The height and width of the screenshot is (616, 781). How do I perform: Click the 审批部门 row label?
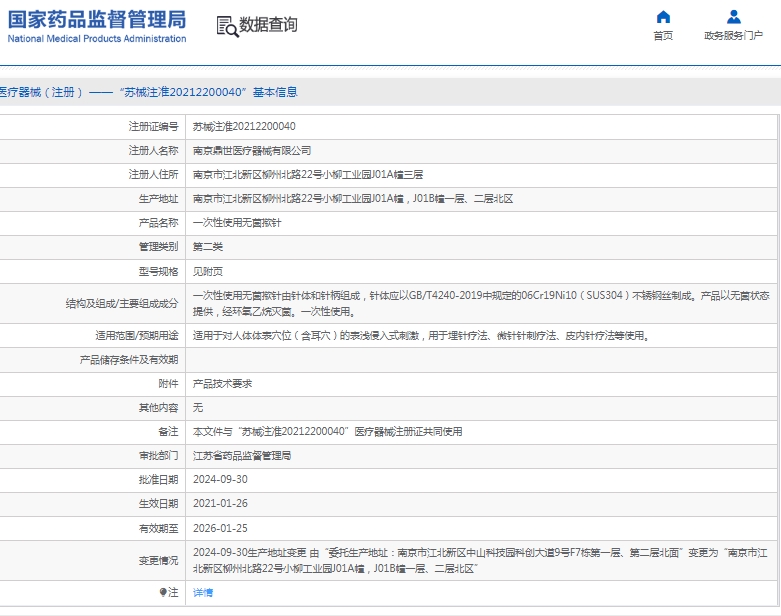tap(158, 456)
